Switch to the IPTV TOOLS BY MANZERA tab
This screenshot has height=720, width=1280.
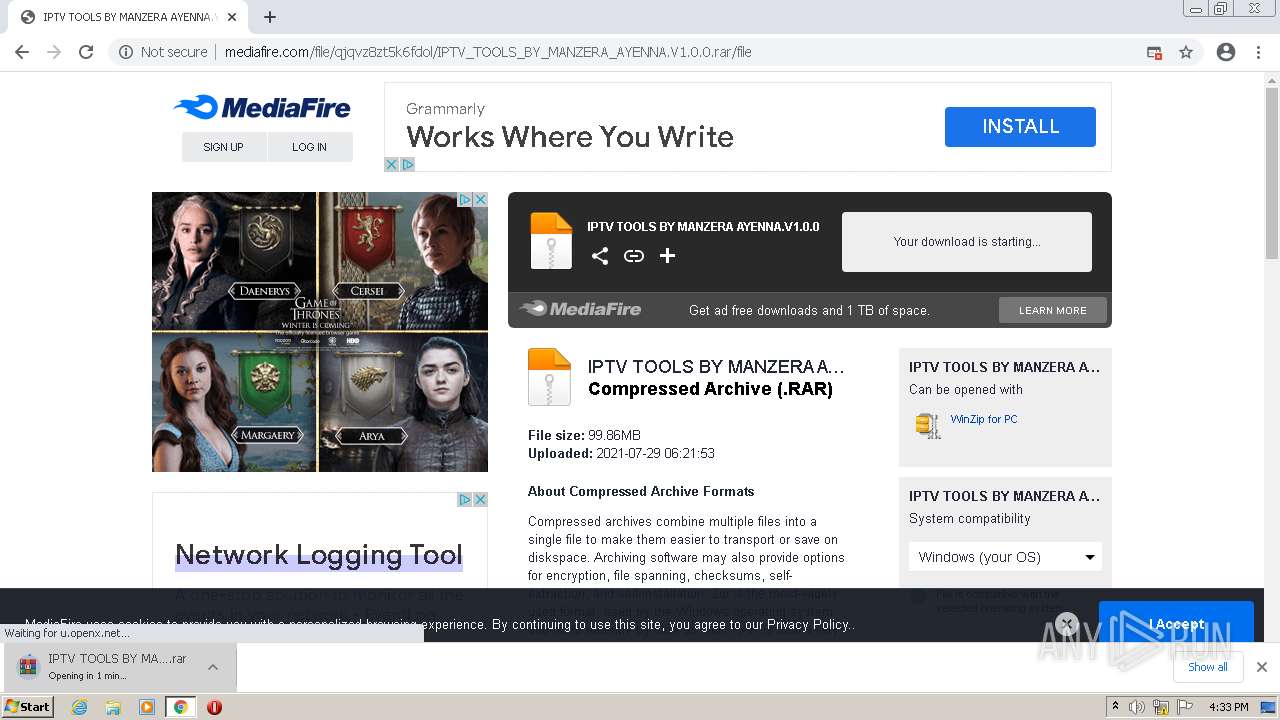127,17
